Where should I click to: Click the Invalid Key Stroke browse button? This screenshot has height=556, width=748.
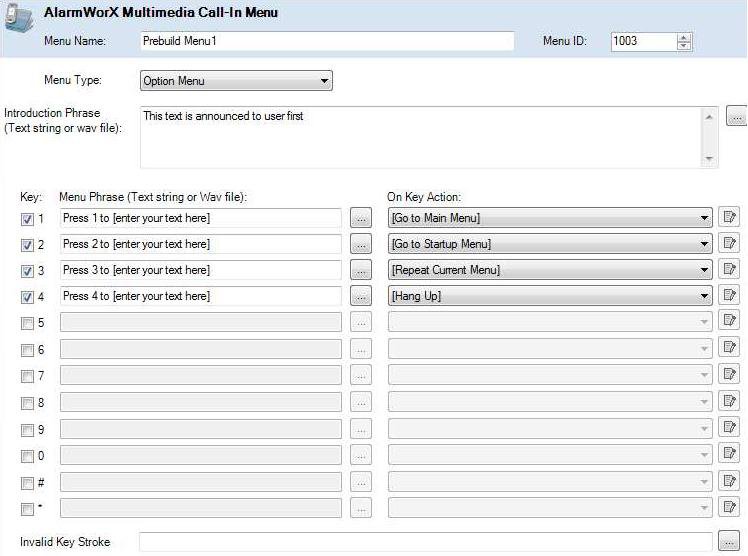[729, 542]
